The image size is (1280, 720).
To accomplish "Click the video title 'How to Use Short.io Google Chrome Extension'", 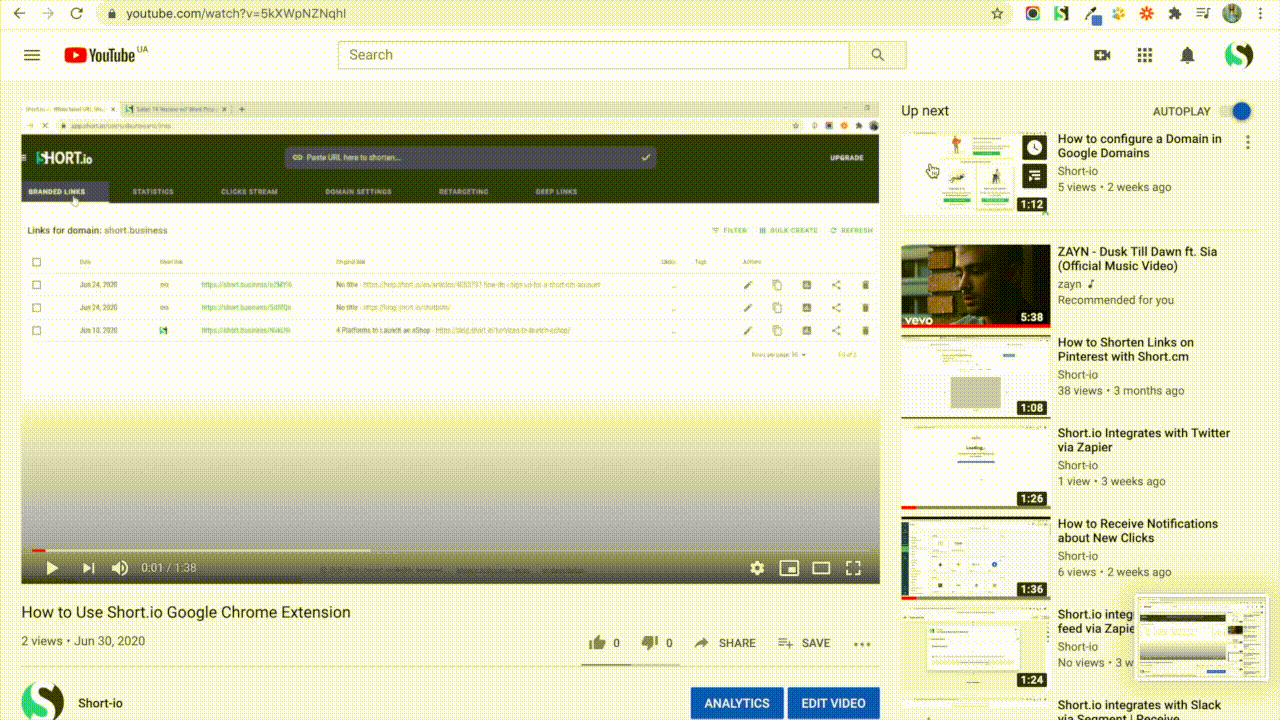I will 186,612.
